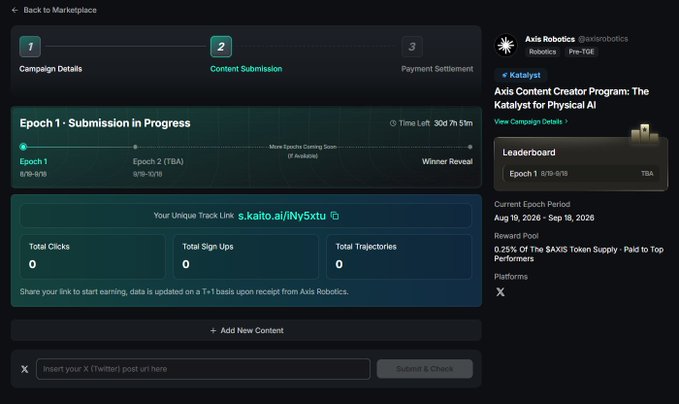Click the Axis Content Creator Program title
Screen dimensions: 679x404
tap(571, 98)
